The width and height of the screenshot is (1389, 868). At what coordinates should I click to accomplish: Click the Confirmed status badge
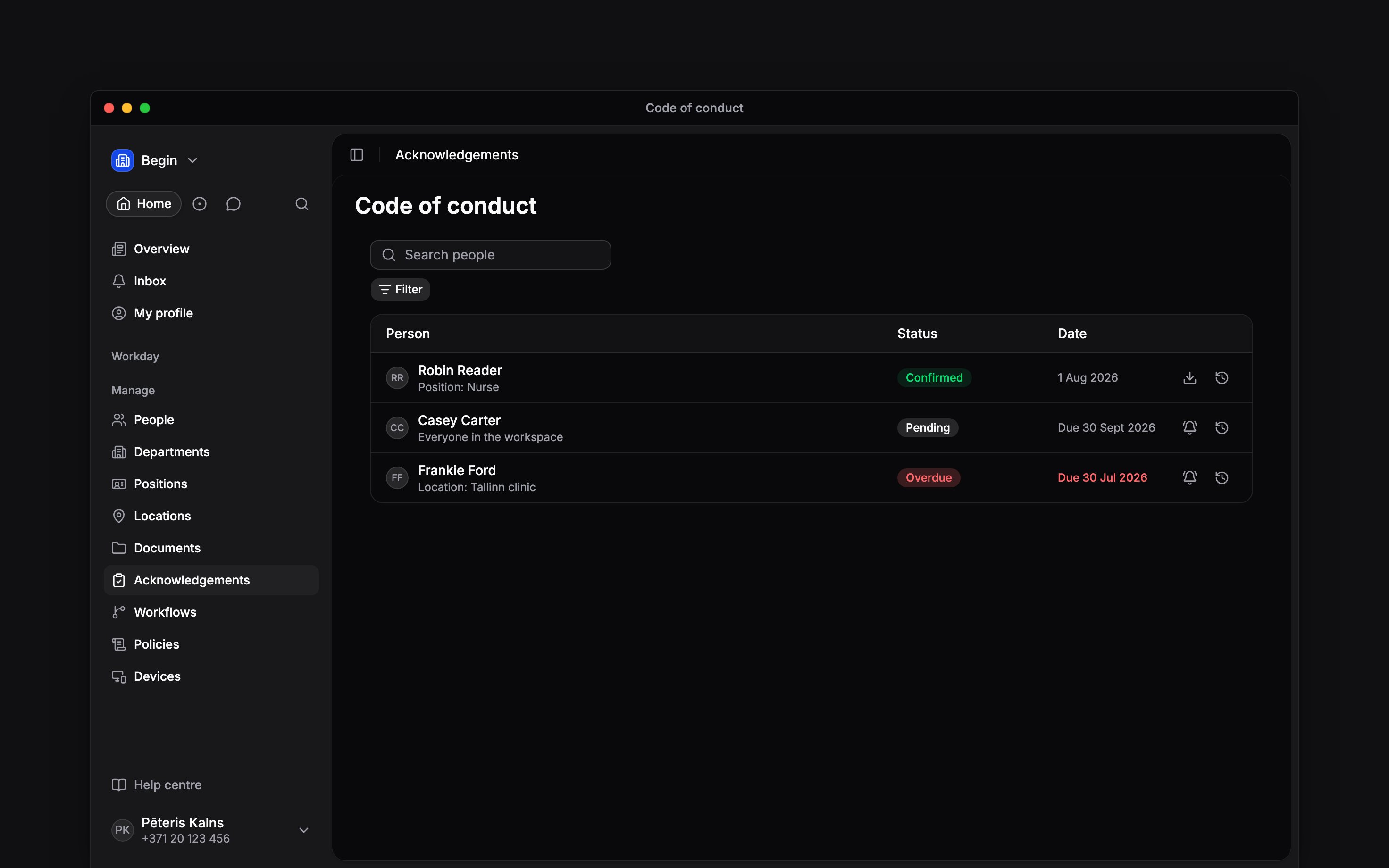click(x=935, y=378)
